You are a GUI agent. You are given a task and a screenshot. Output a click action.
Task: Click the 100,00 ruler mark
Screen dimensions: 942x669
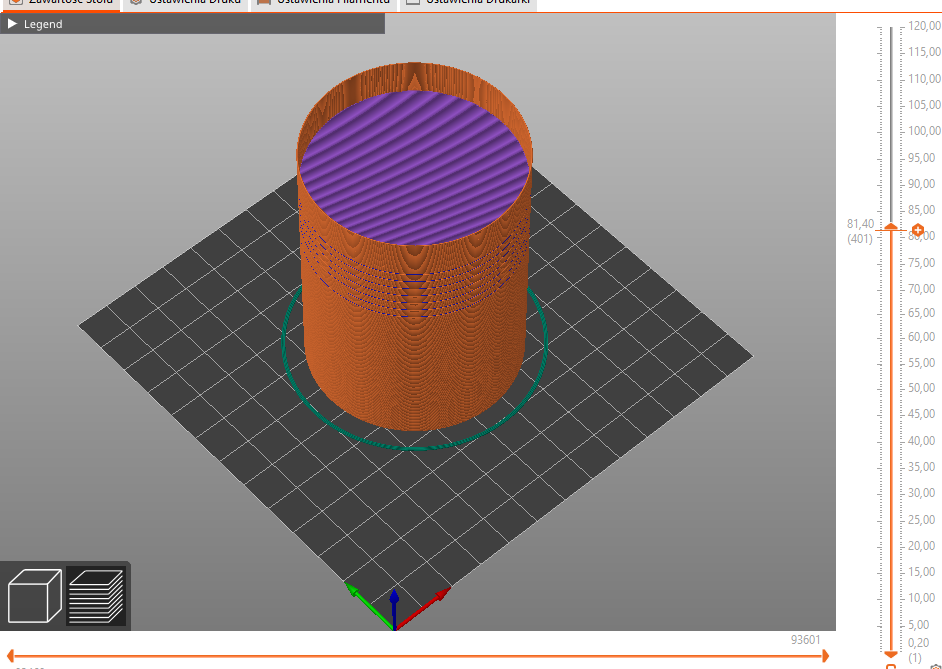coord(924,131)
